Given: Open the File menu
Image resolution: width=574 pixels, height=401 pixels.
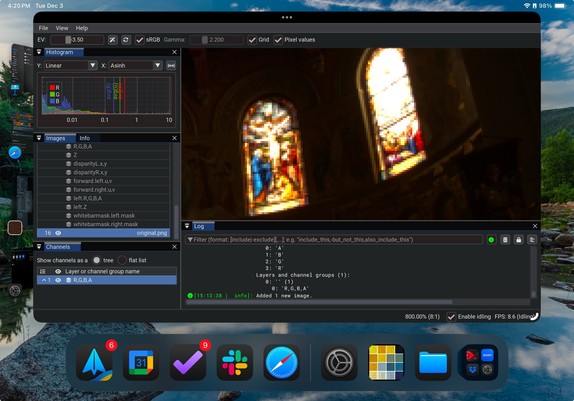Looking at the screenshot, I should 43,28.
